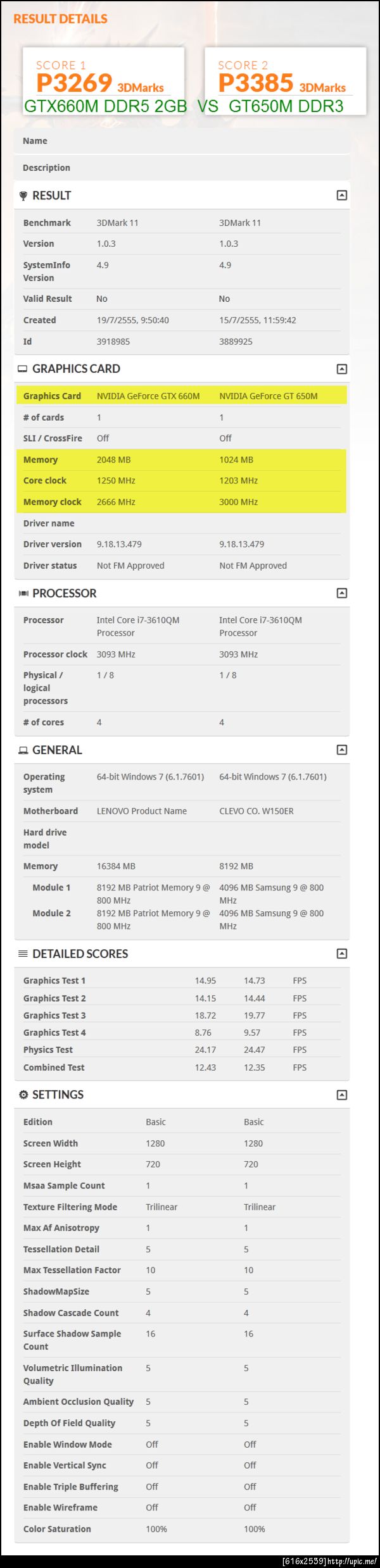Click the list icon beside DETAILED SCORES

[23, 954]
